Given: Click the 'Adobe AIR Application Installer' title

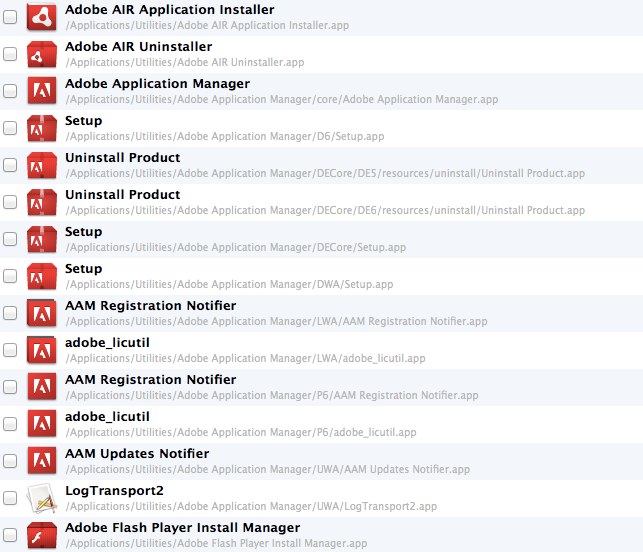Looking at the screenshot, I should [x=170, y=10].
